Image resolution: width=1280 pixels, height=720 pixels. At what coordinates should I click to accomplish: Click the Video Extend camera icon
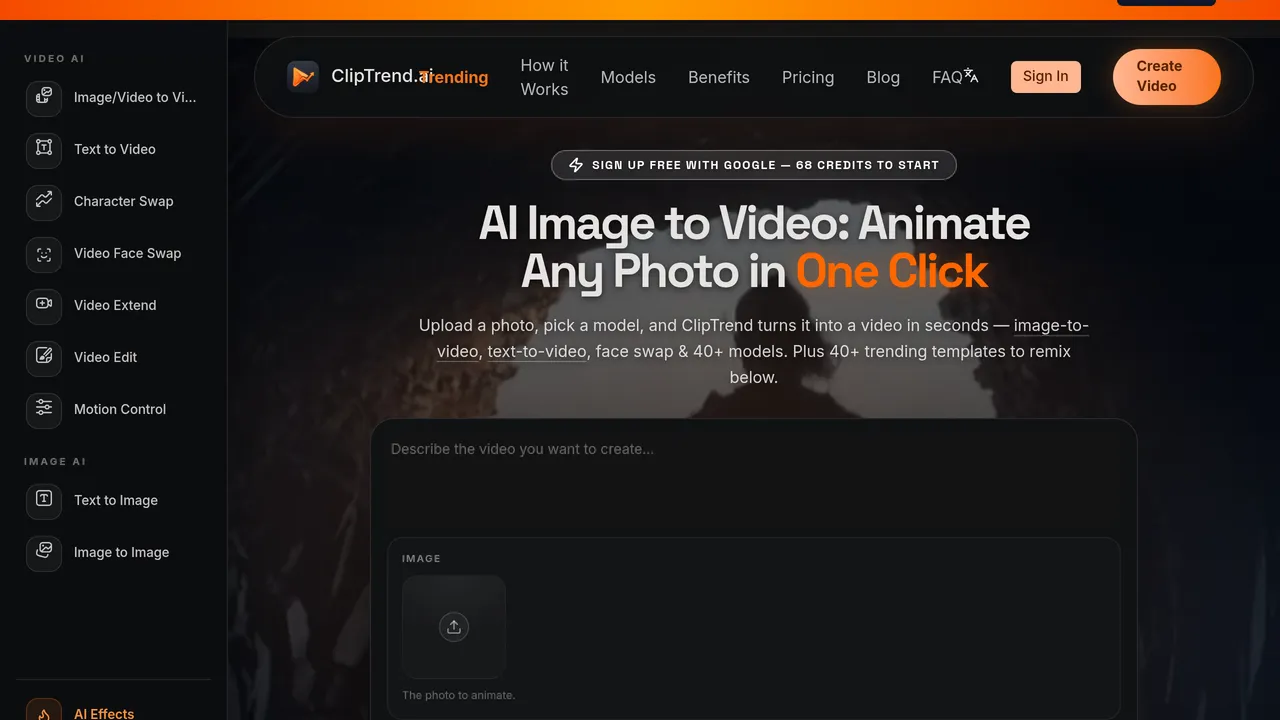tap(44, 305)
